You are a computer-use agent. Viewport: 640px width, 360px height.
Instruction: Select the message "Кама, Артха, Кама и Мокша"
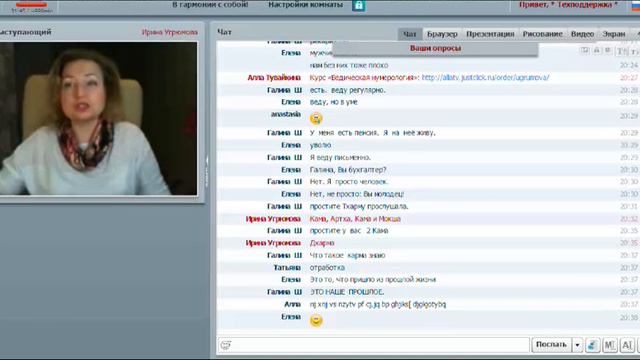click(x=355, y=219)
